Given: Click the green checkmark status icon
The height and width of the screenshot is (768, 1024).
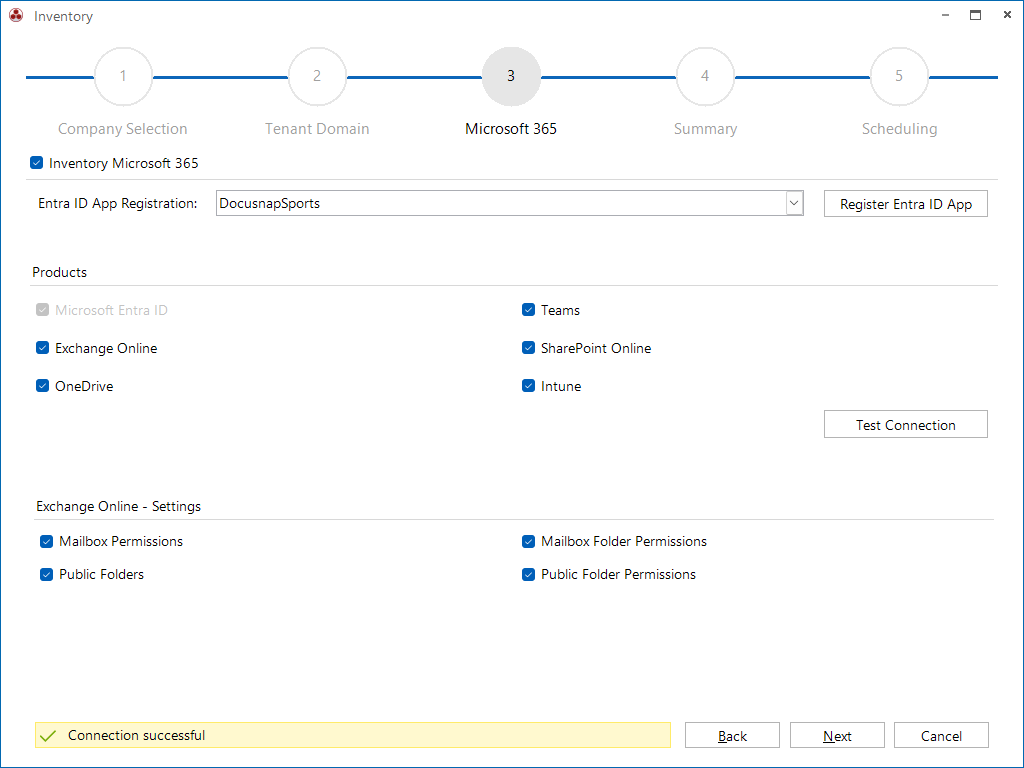Looking at the screenshot, I should click(x=48, y=736).
